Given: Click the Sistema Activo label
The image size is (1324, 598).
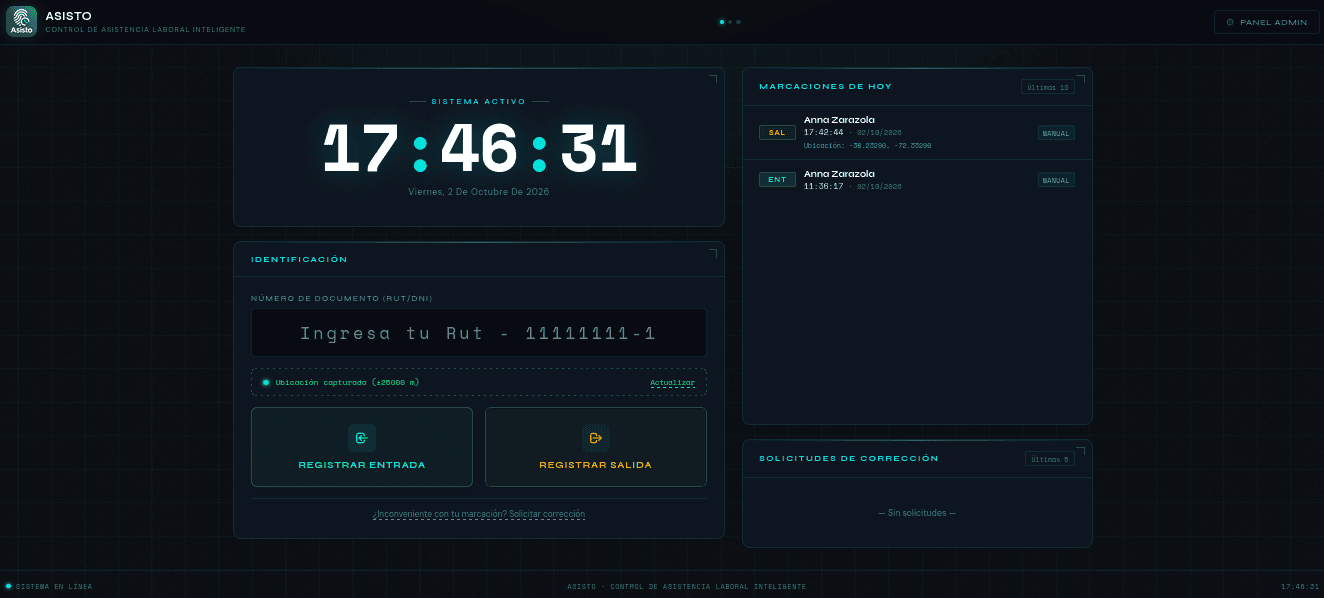Looking at the screenshot, I should 479,101.
